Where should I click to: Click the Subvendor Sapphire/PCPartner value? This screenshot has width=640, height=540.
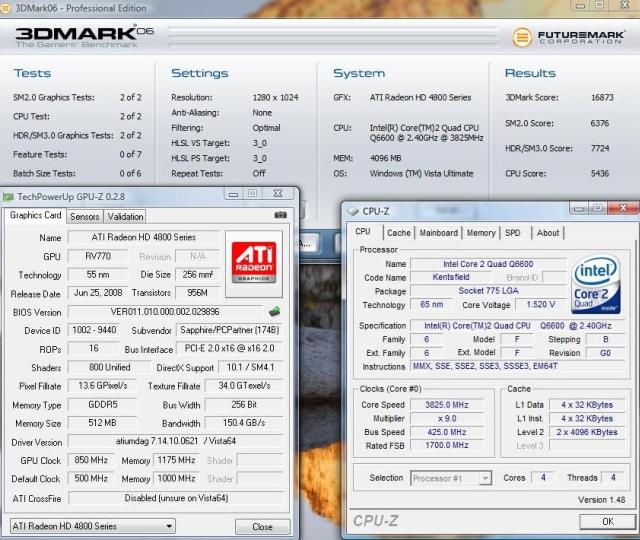[x=229, y=330]
